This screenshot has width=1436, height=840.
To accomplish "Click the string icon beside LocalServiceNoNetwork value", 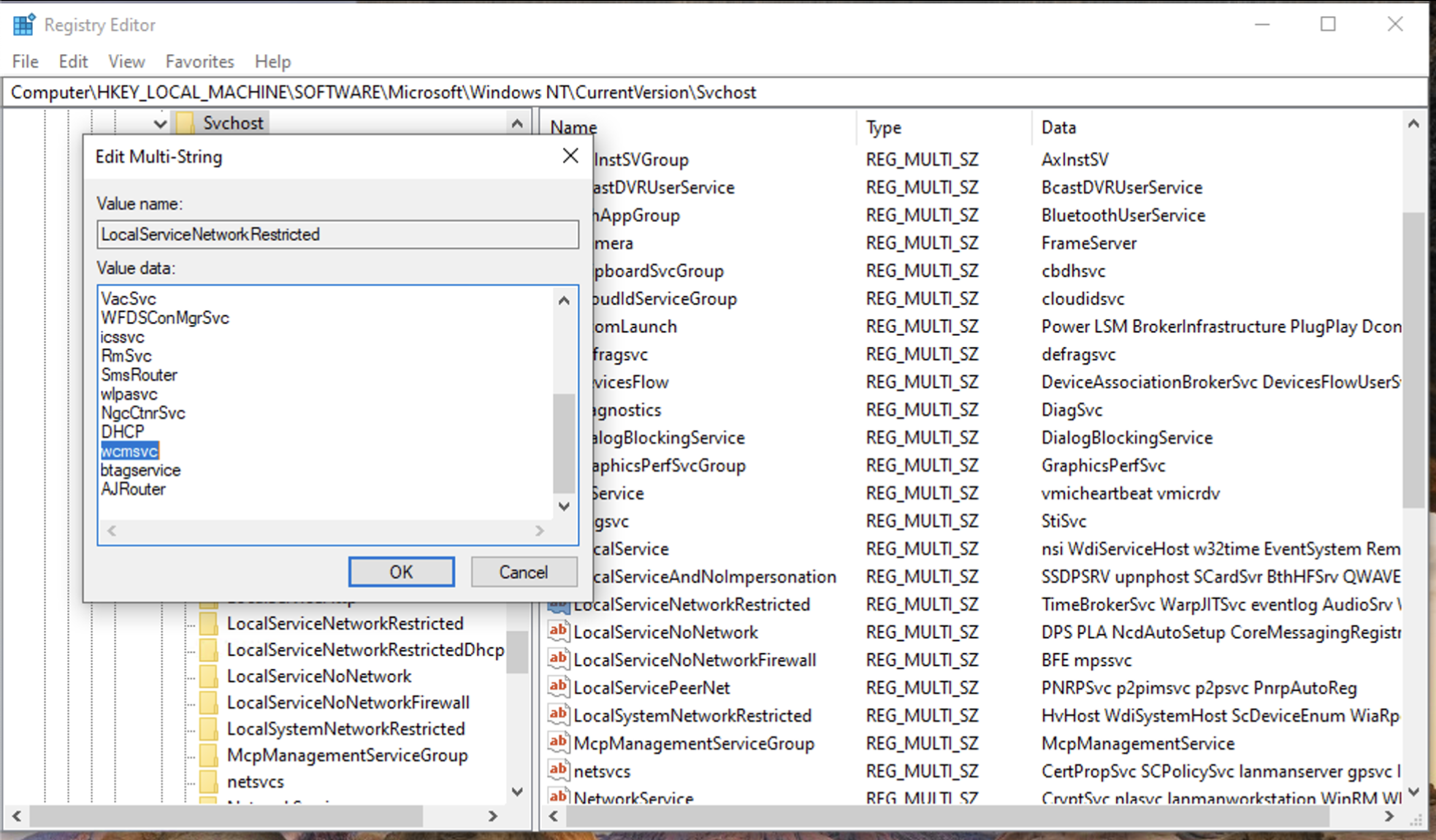I will tap(558, 631).
